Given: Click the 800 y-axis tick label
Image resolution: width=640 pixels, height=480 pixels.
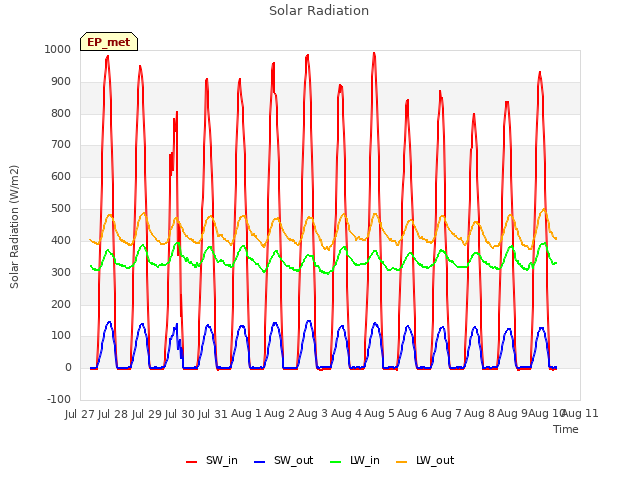Looking at the screenshot, I should click(x=61, y=113).
